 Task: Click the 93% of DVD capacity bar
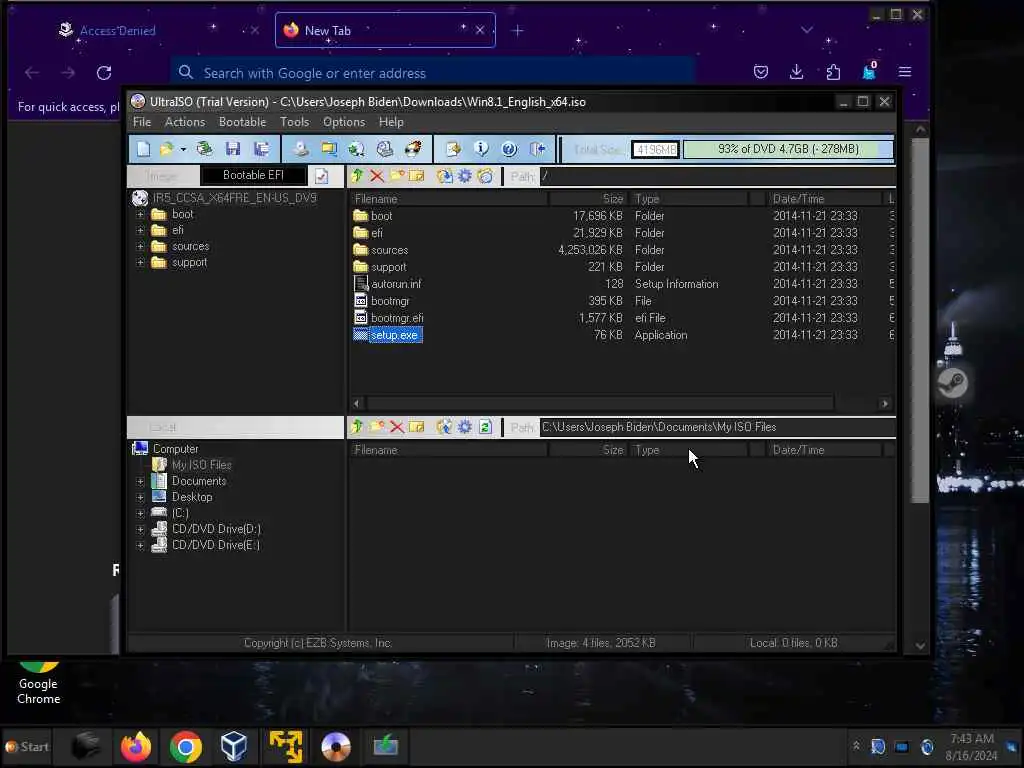coord(788,150)
